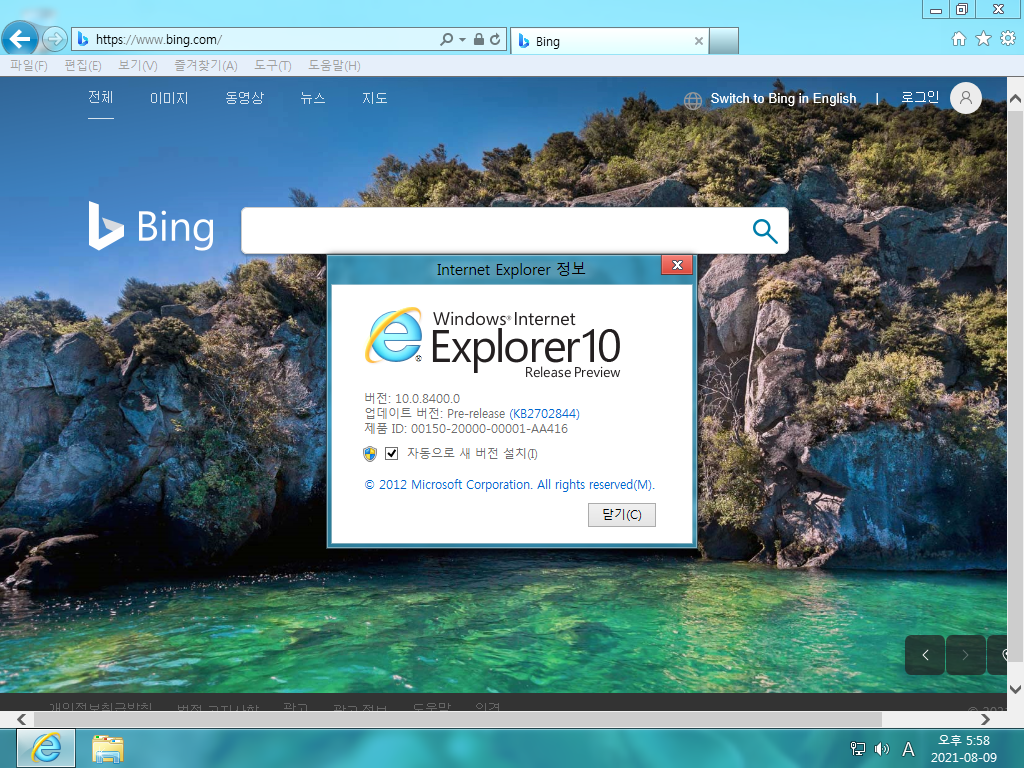
Task: Select the Bing browser tab
Action: pyautogui.click(x=609, y=41)
